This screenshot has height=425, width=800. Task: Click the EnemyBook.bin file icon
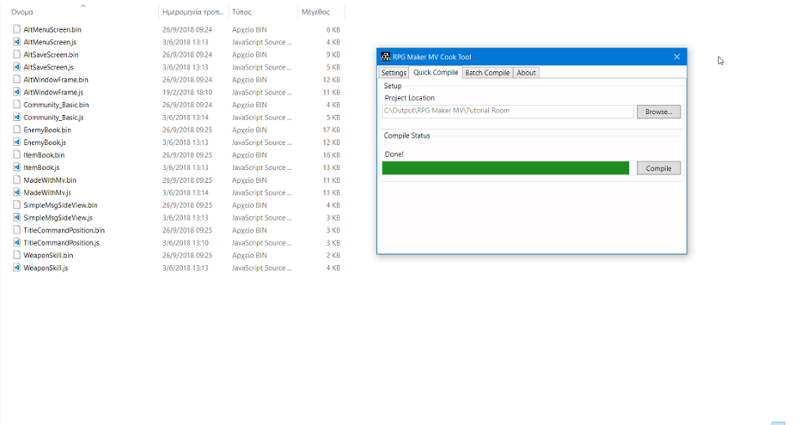pos(17,130)
